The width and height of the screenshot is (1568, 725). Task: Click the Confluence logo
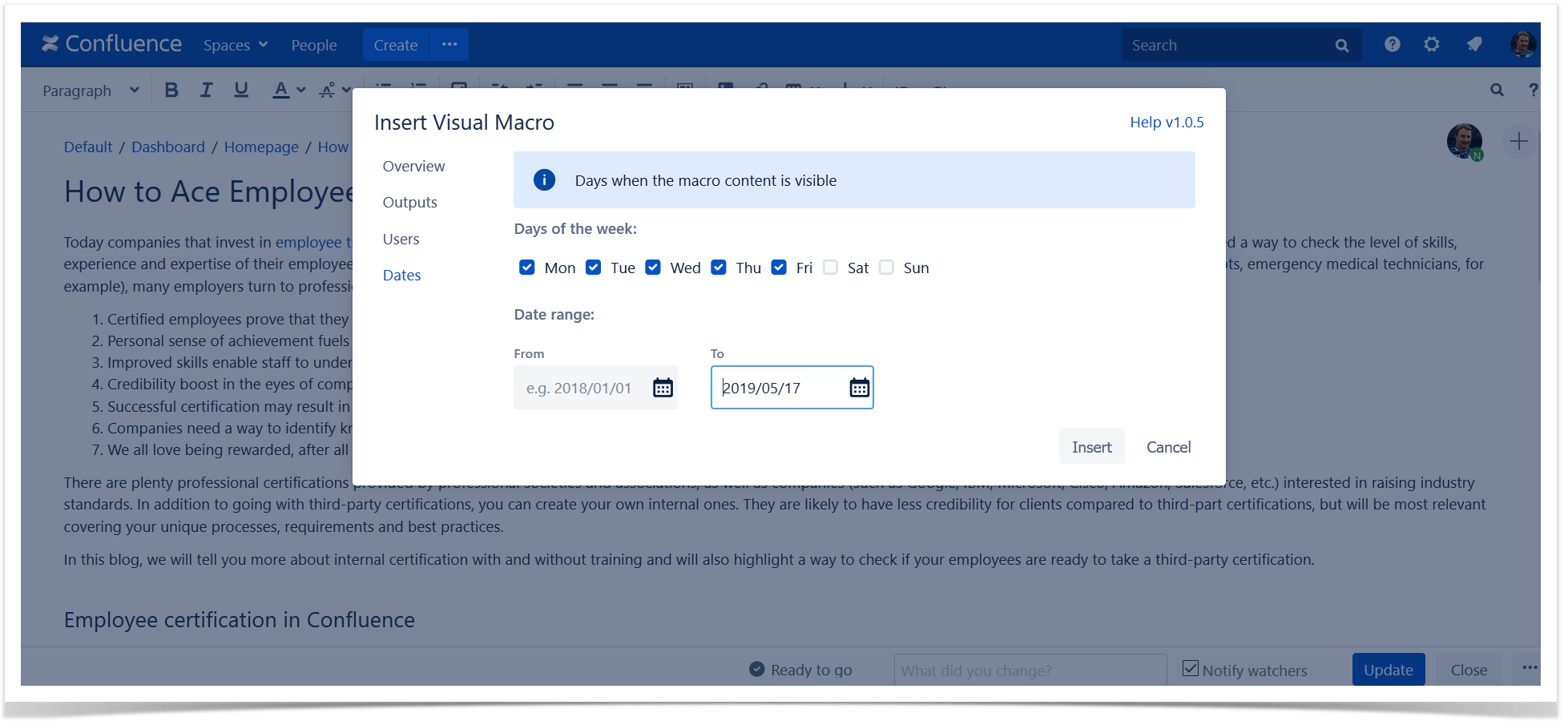[x=111, y=44]
